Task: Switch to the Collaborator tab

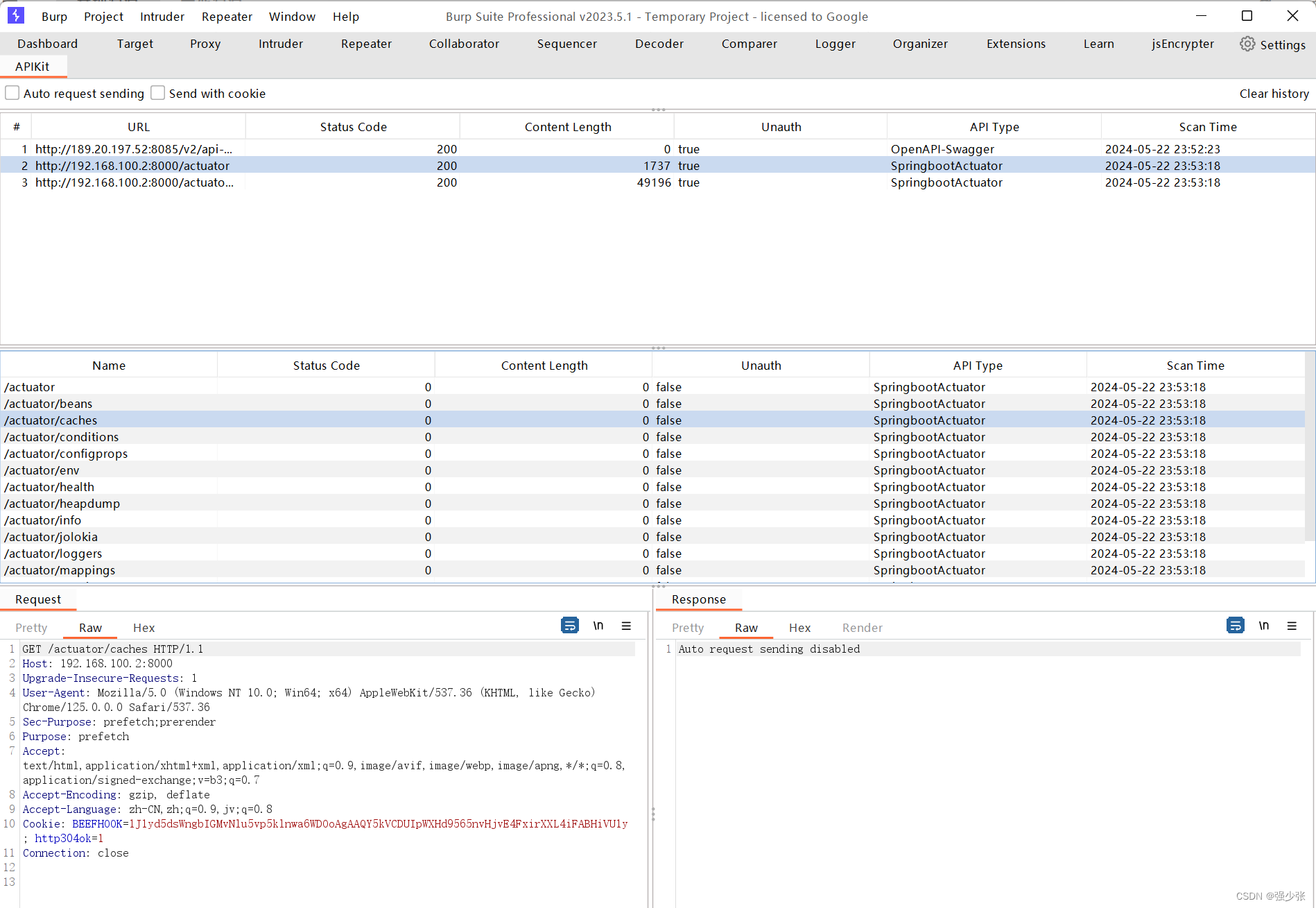Action: tap(464, 44)
